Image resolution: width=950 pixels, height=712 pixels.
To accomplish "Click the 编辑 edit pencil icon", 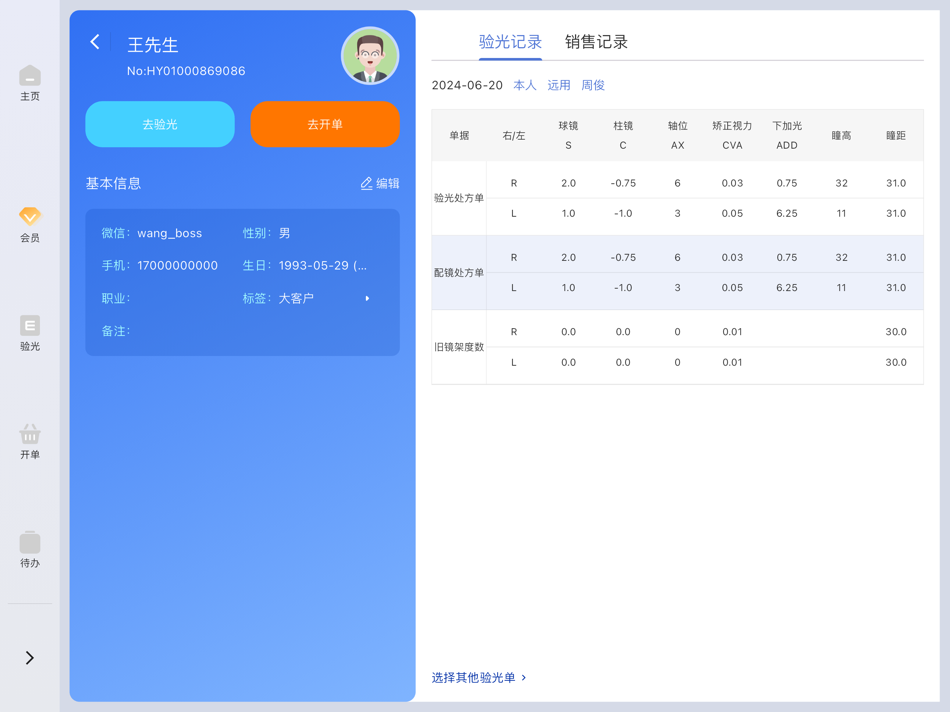I will (379, 184).
